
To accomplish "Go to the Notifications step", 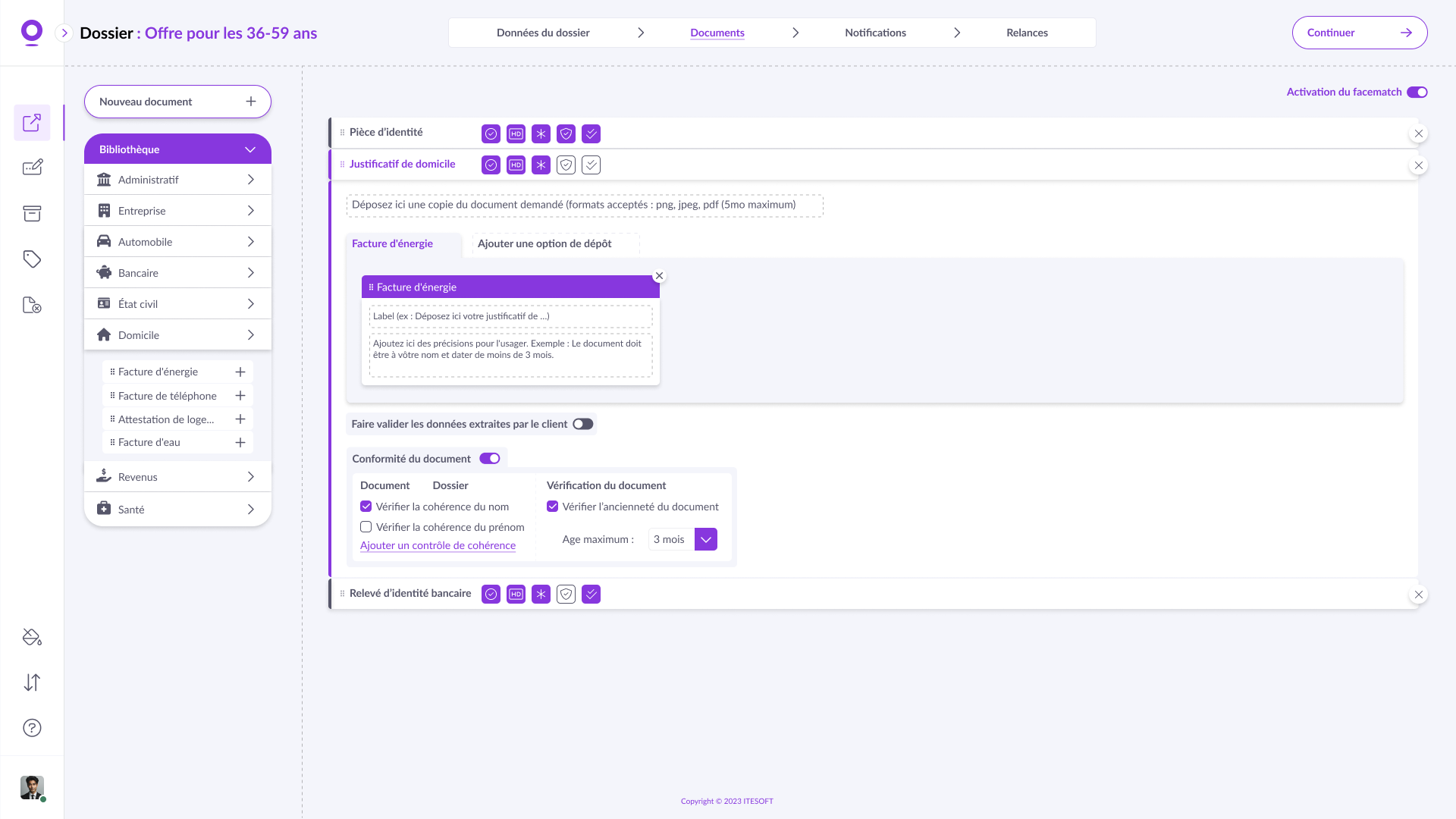I will (875, 33).
